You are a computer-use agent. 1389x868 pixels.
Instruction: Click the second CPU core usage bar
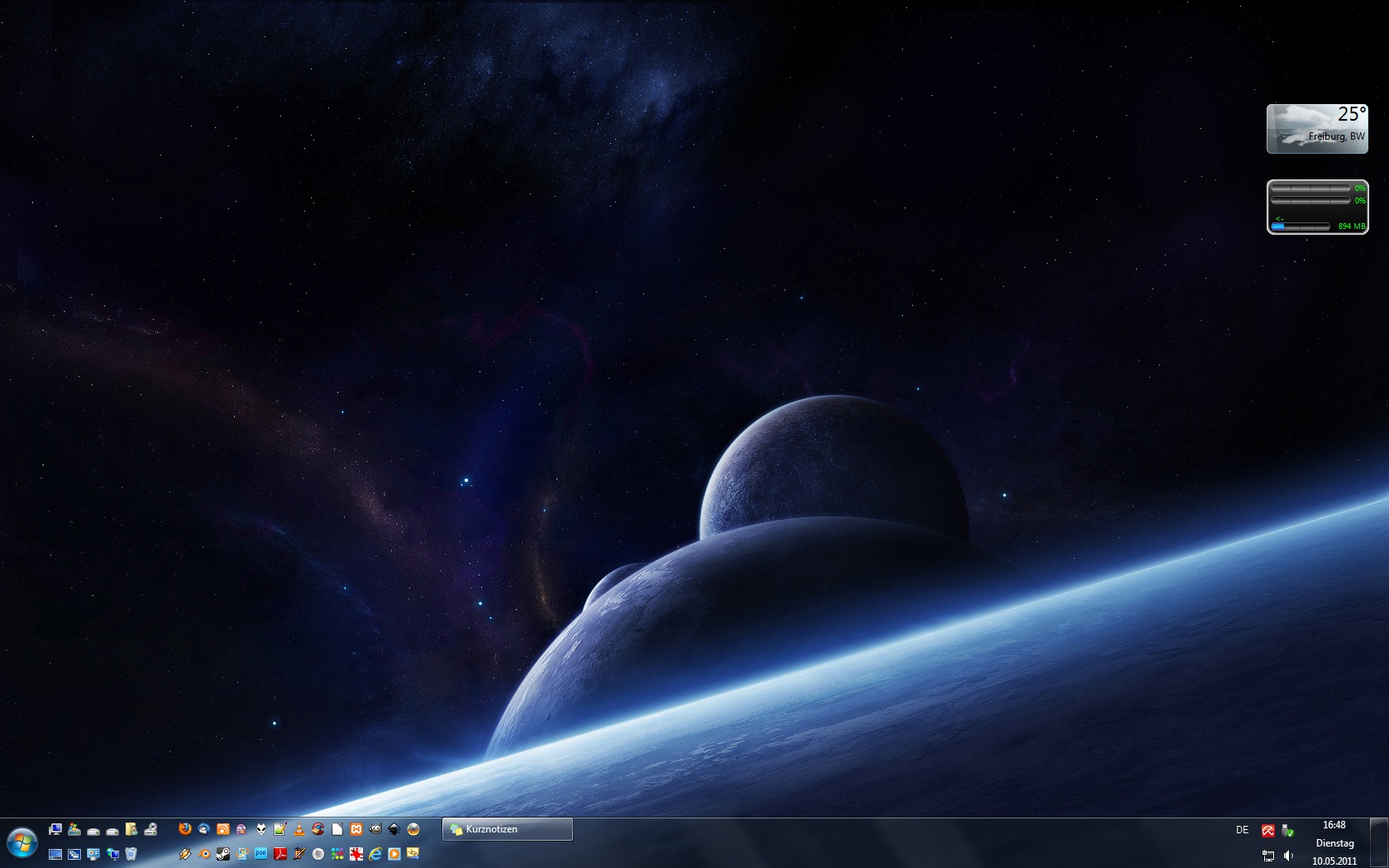(1310, 200)
